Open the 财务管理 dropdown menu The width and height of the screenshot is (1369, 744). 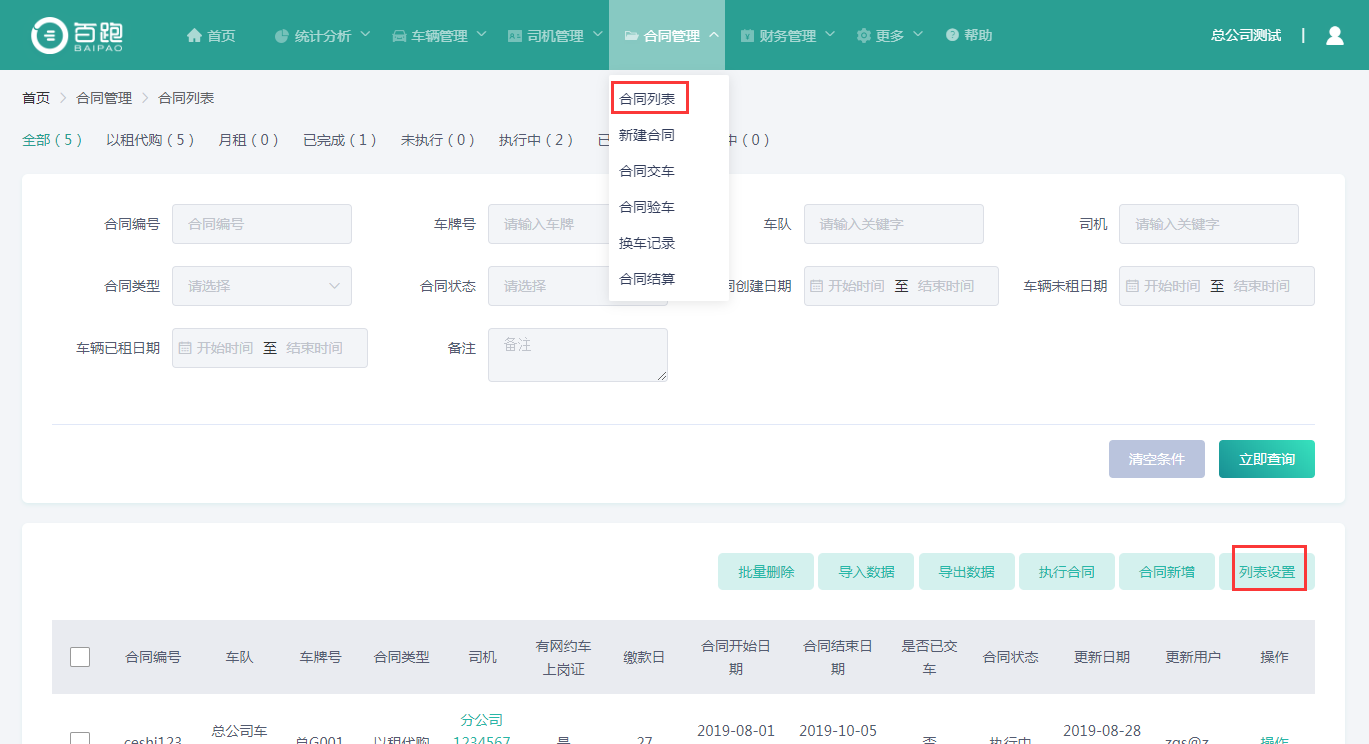[787, 36]
